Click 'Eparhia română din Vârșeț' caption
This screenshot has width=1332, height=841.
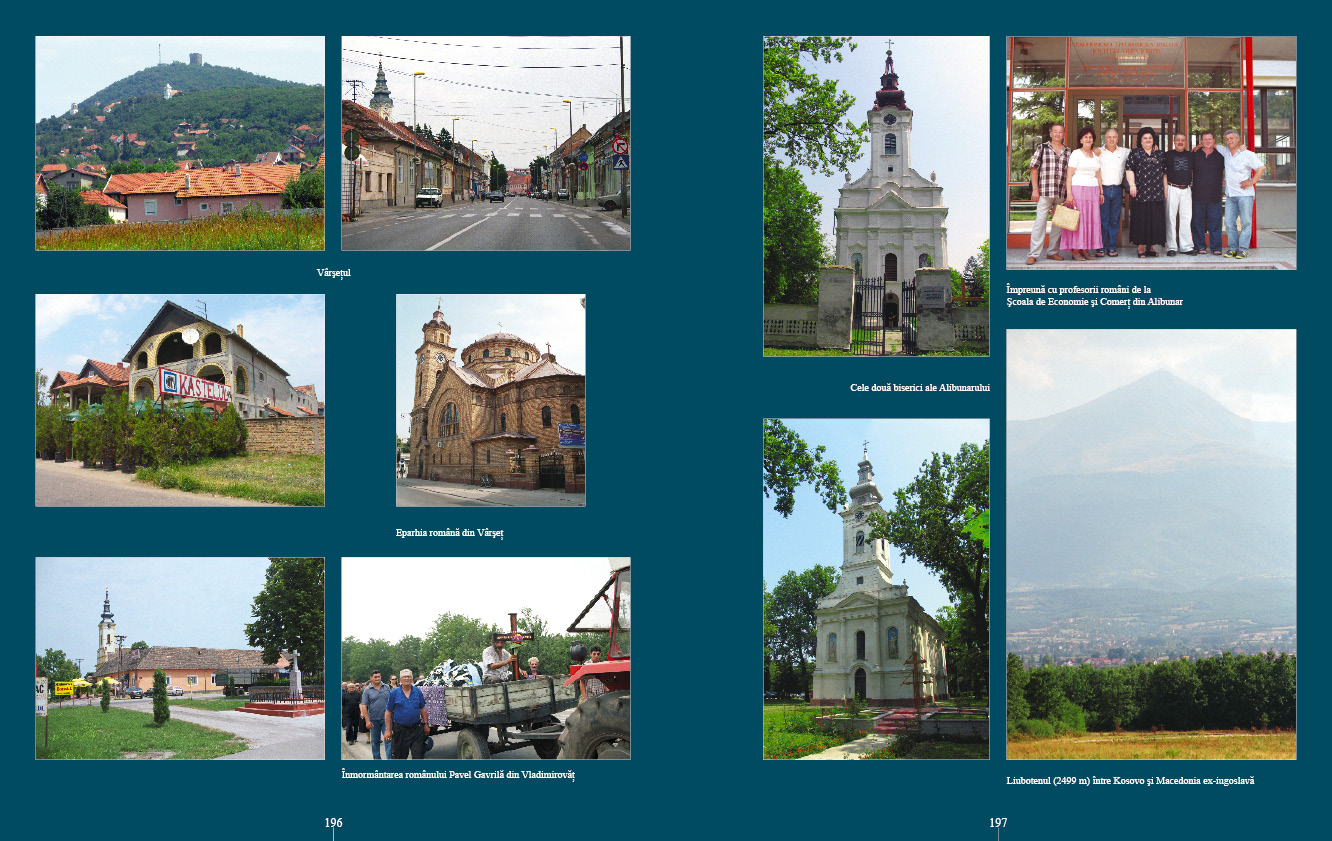449,533
